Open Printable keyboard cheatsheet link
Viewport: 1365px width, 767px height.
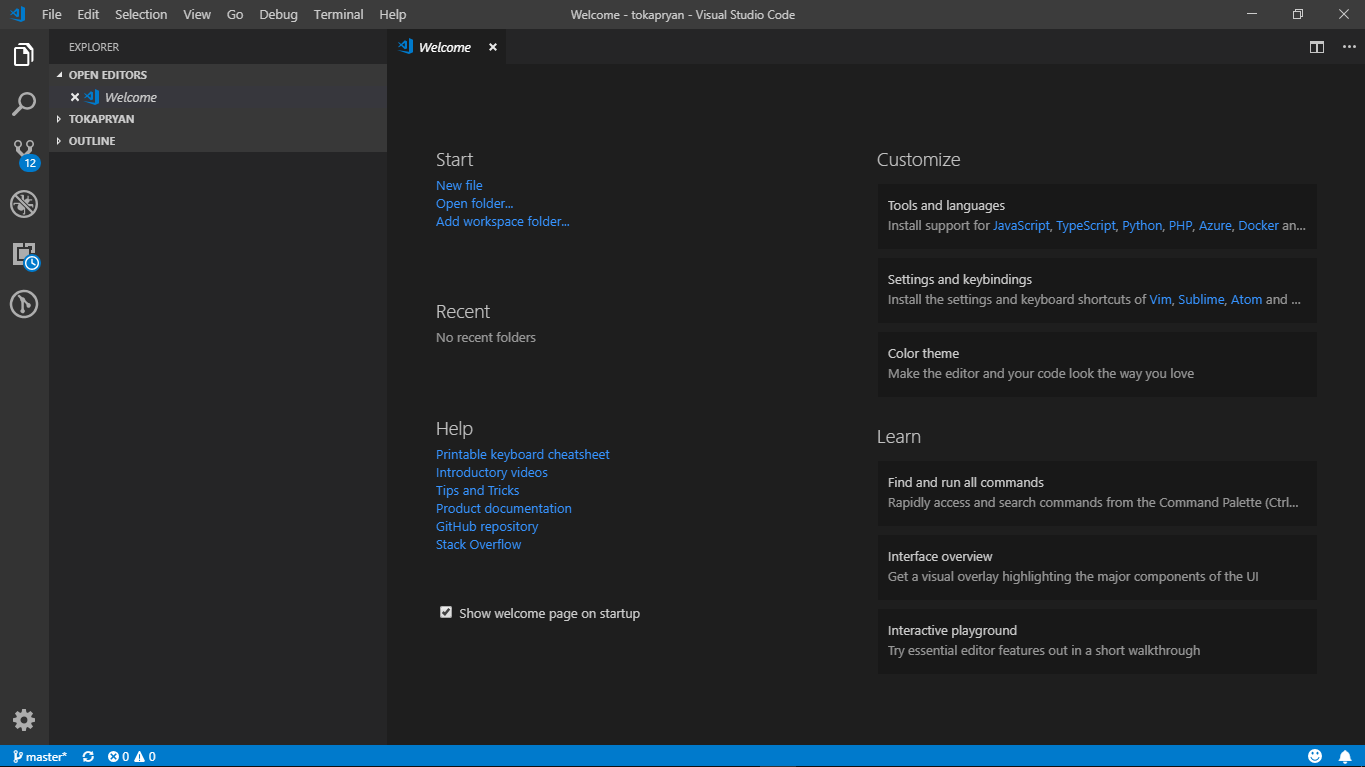tap(523, 454)
